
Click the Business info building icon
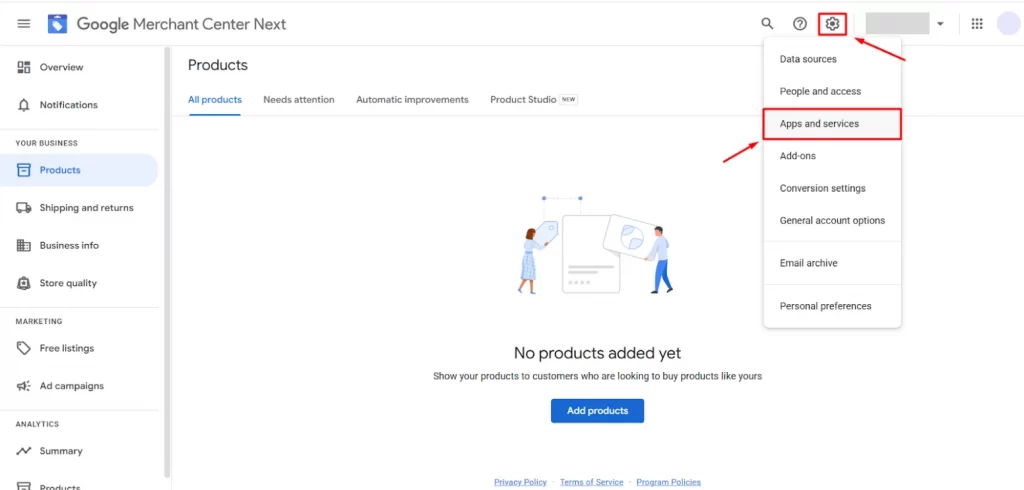(x=24, y=246)
